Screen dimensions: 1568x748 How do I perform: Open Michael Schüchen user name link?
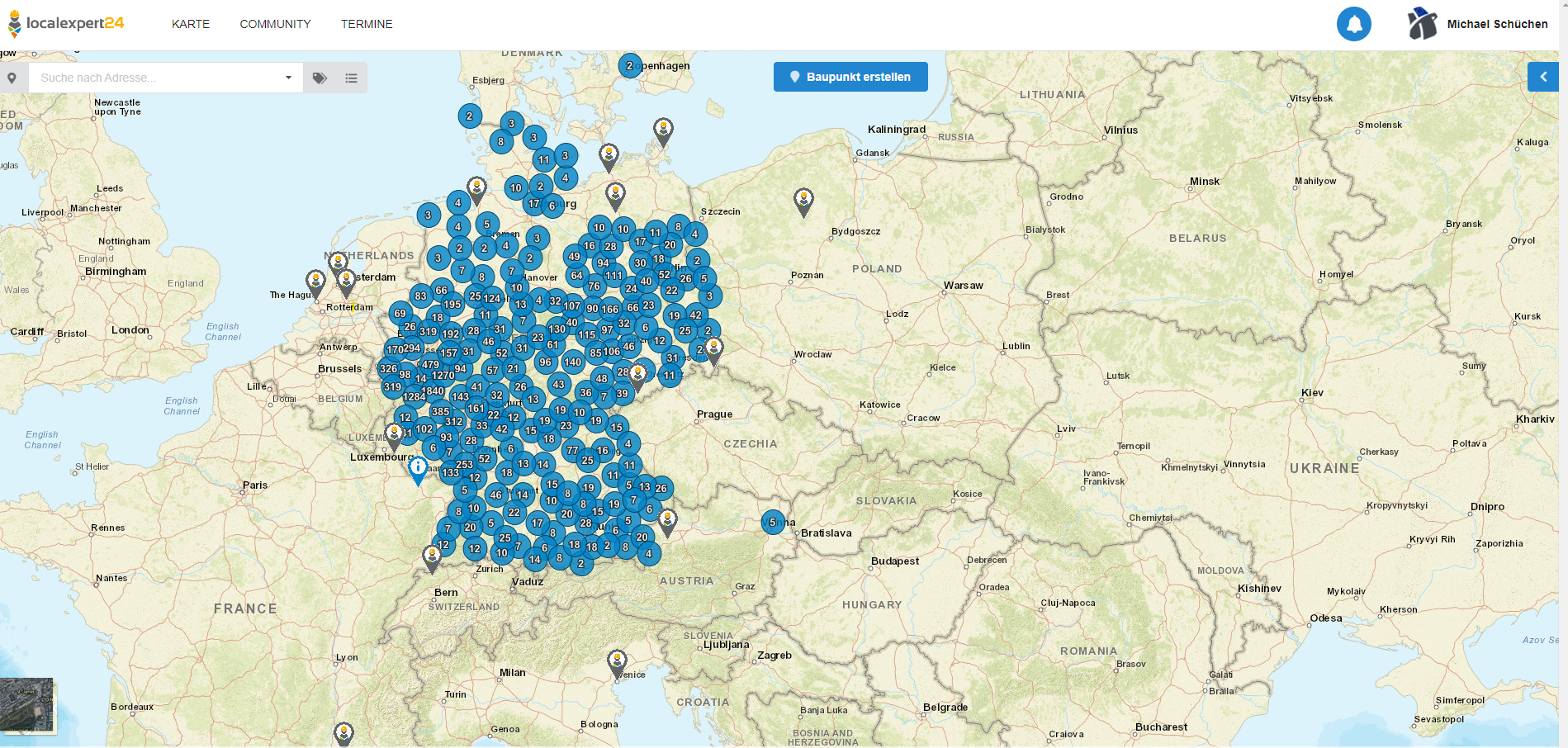[x=1497, y=24]
